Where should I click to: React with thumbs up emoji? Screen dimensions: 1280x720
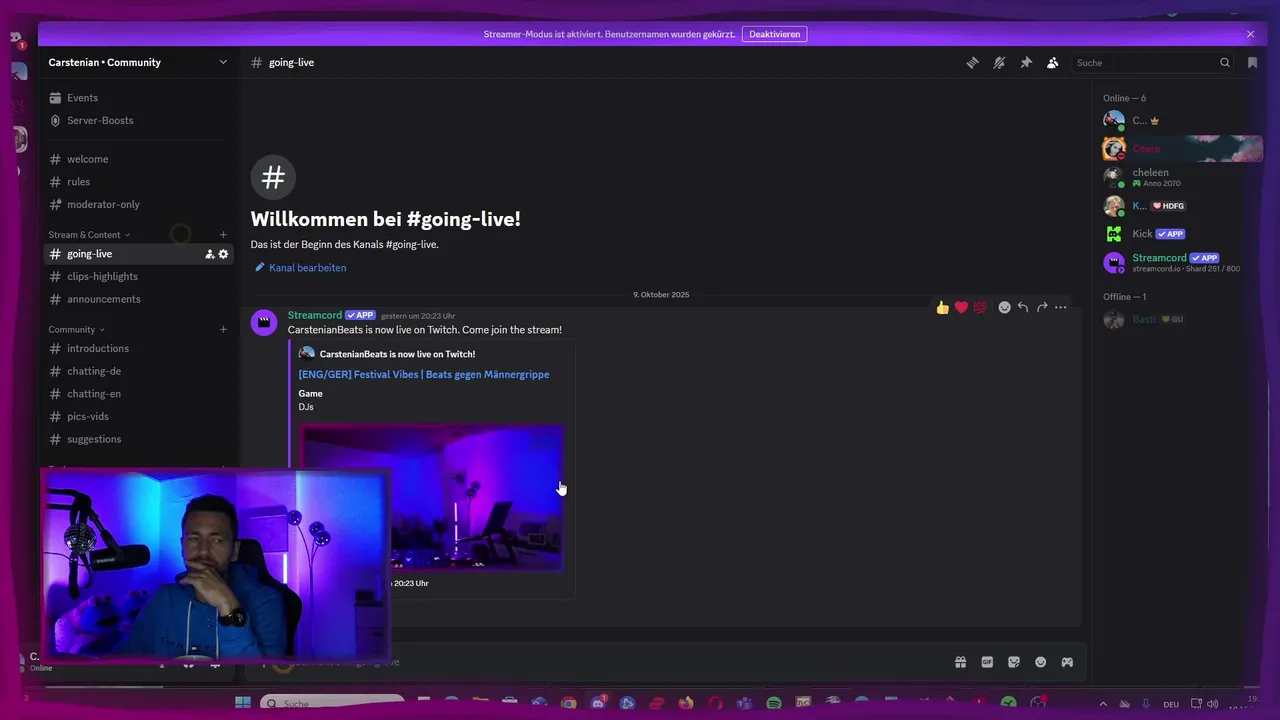(x=942, y=308)
